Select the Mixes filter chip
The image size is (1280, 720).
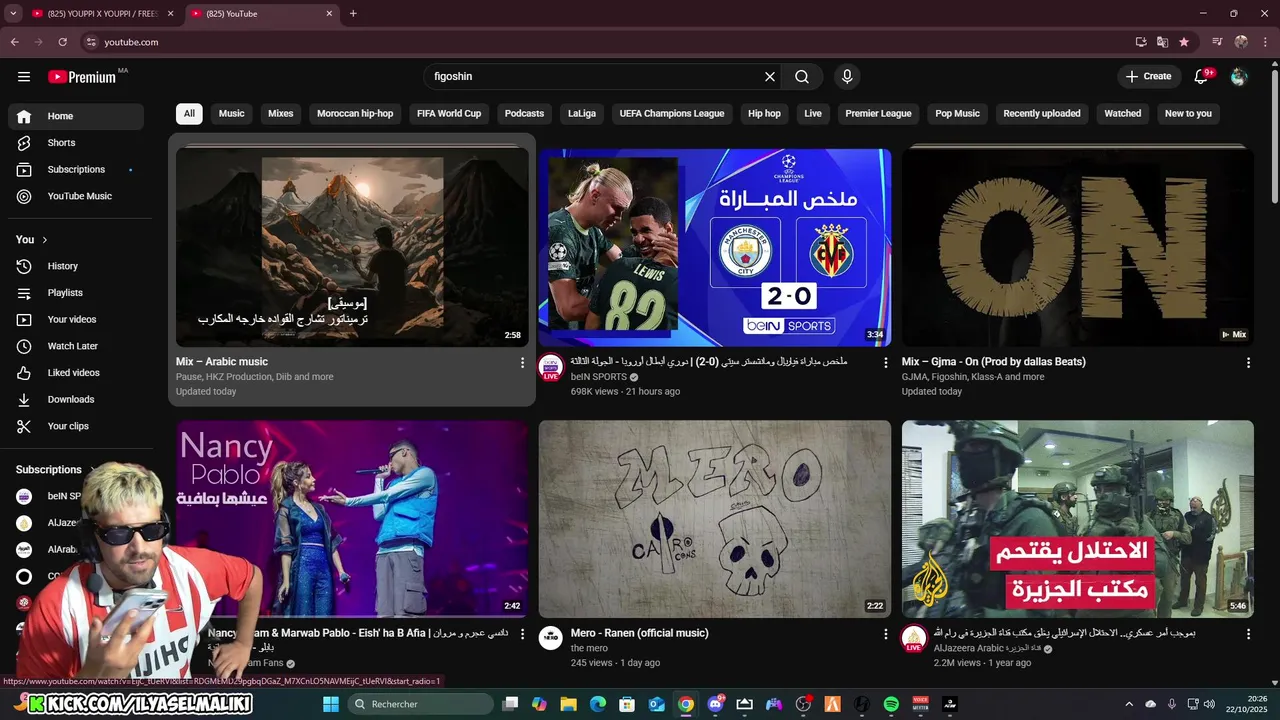281,114
